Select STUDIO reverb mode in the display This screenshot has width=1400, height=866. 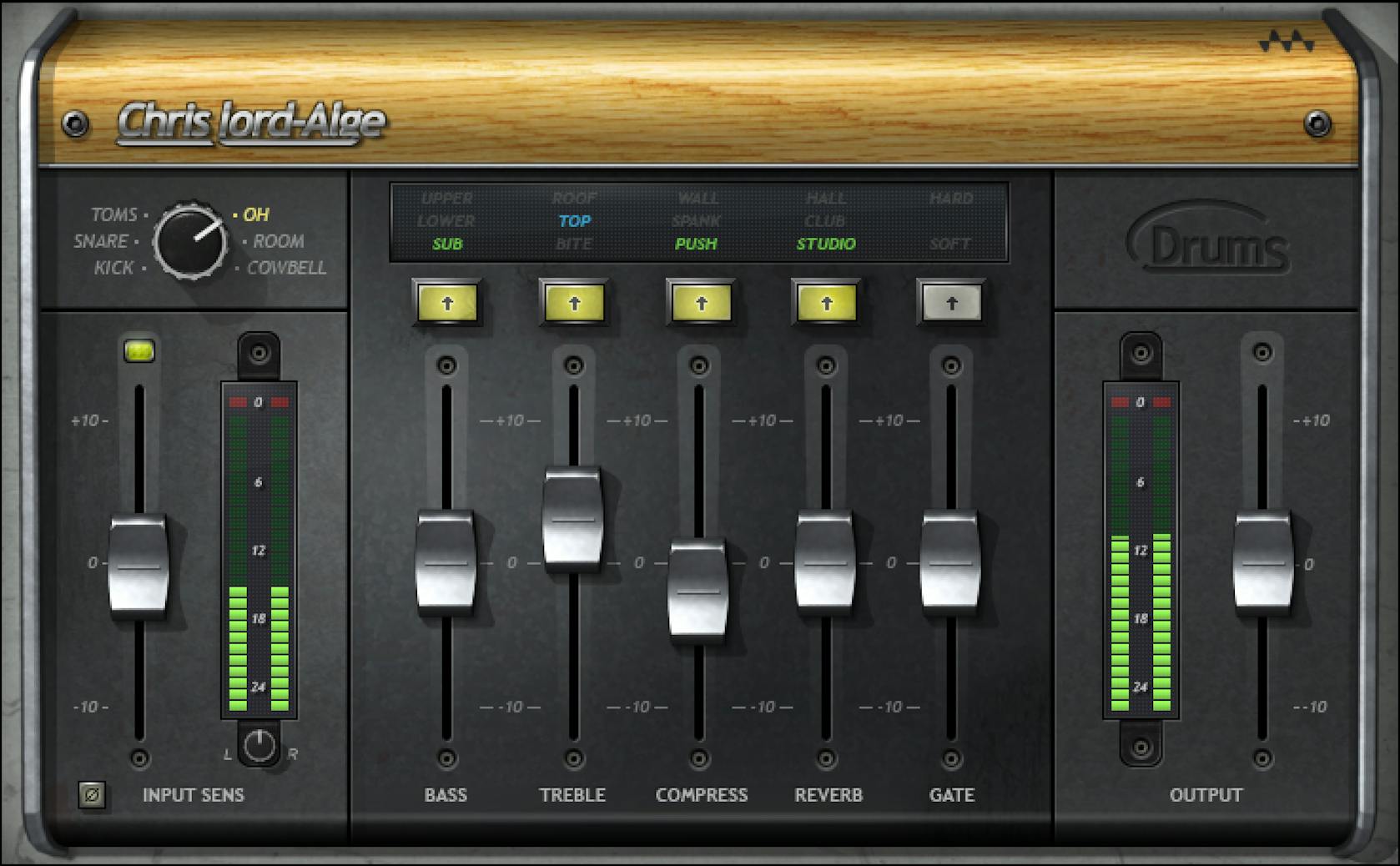pyautogui.click(x=827, y=244)
